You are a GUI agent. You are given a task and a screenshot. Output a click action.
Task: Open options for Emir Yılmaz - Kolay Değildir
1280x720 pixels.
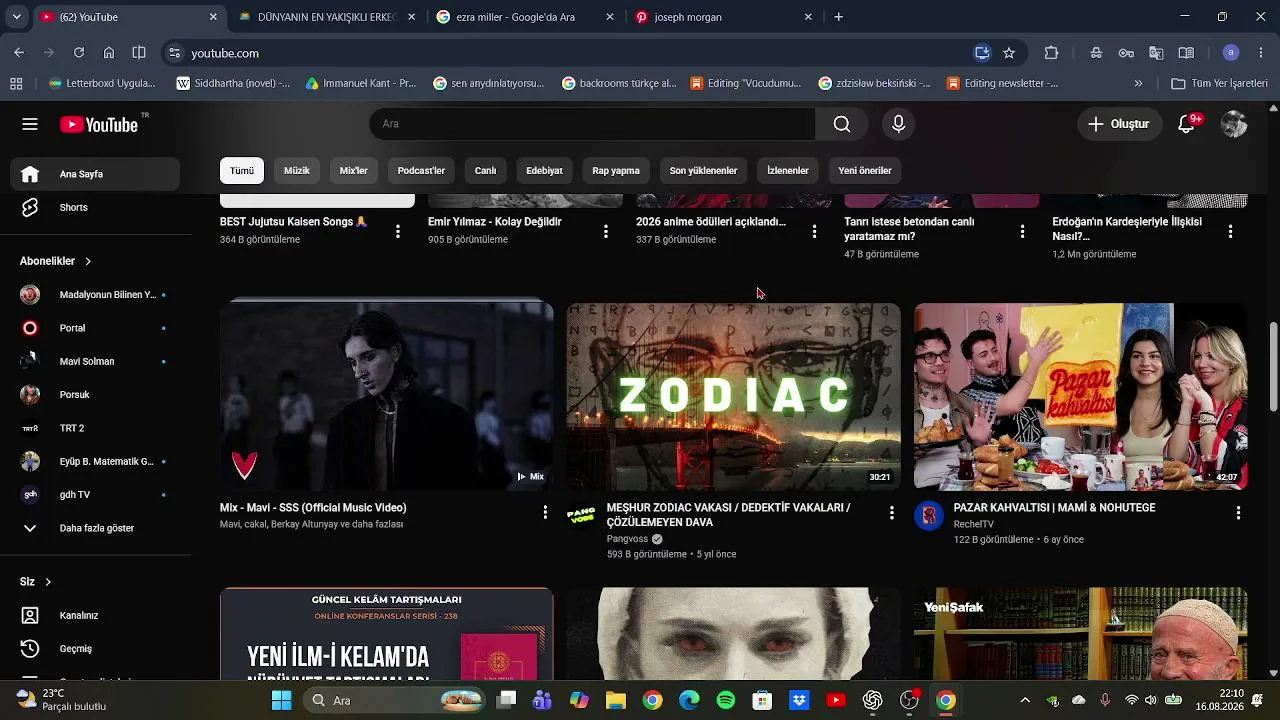pyautogui.click(x=605, y=231)
